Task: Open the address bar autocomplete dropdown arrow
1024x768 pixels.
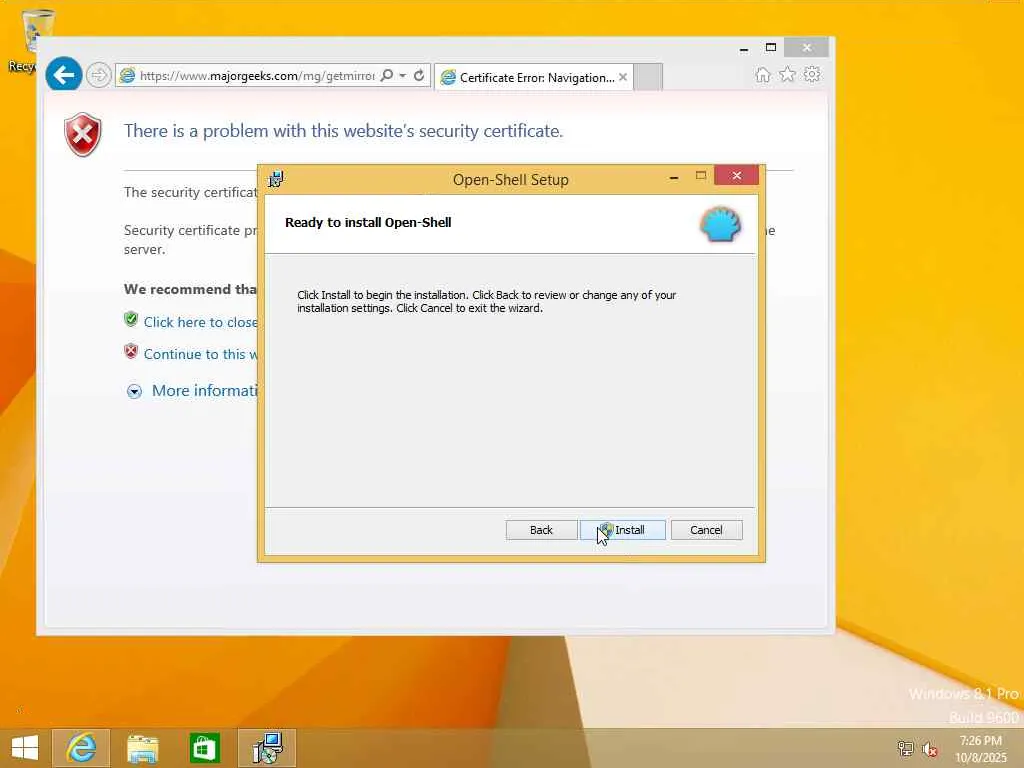Action: click(403, 75)
